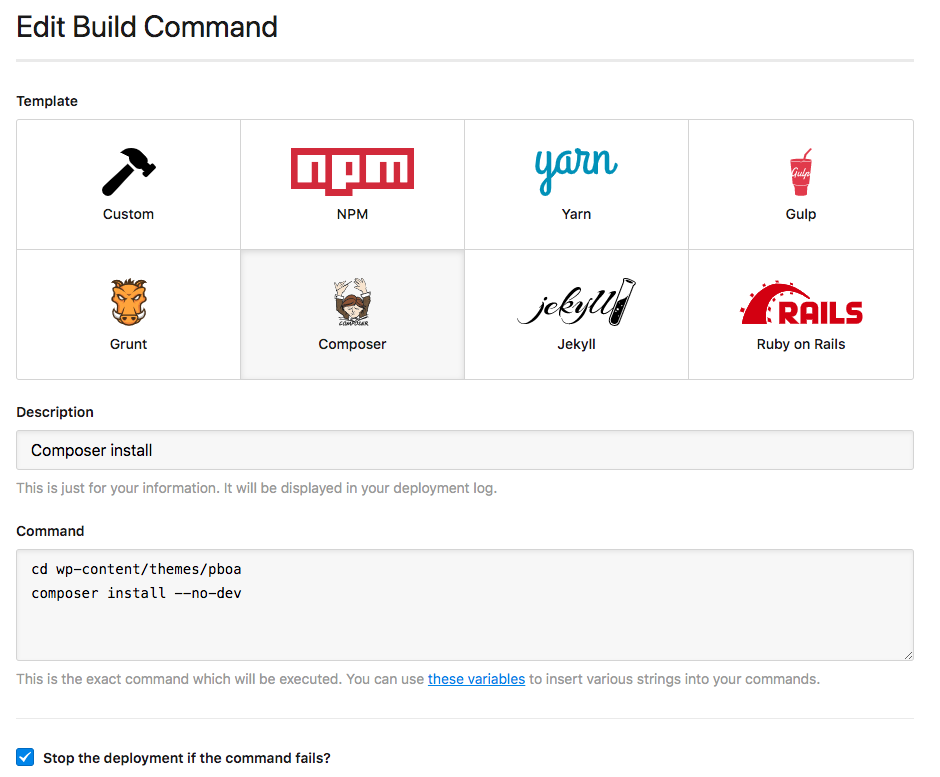Pick the Yarn logo template
The image size is (940, 777).
coord(576,171)
